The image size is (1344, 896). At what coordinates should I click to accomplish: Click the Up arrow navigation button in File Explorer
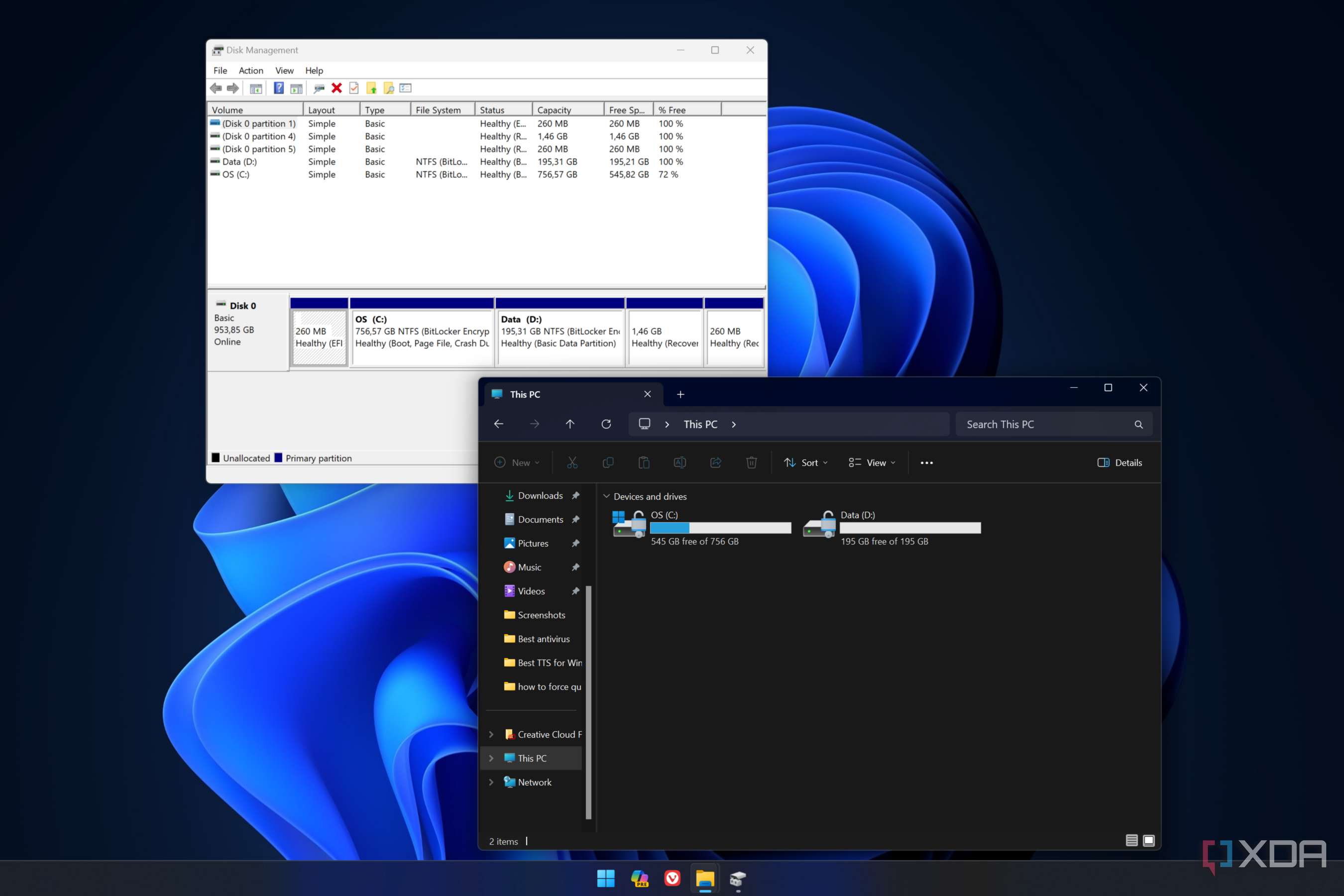(570, 424)
